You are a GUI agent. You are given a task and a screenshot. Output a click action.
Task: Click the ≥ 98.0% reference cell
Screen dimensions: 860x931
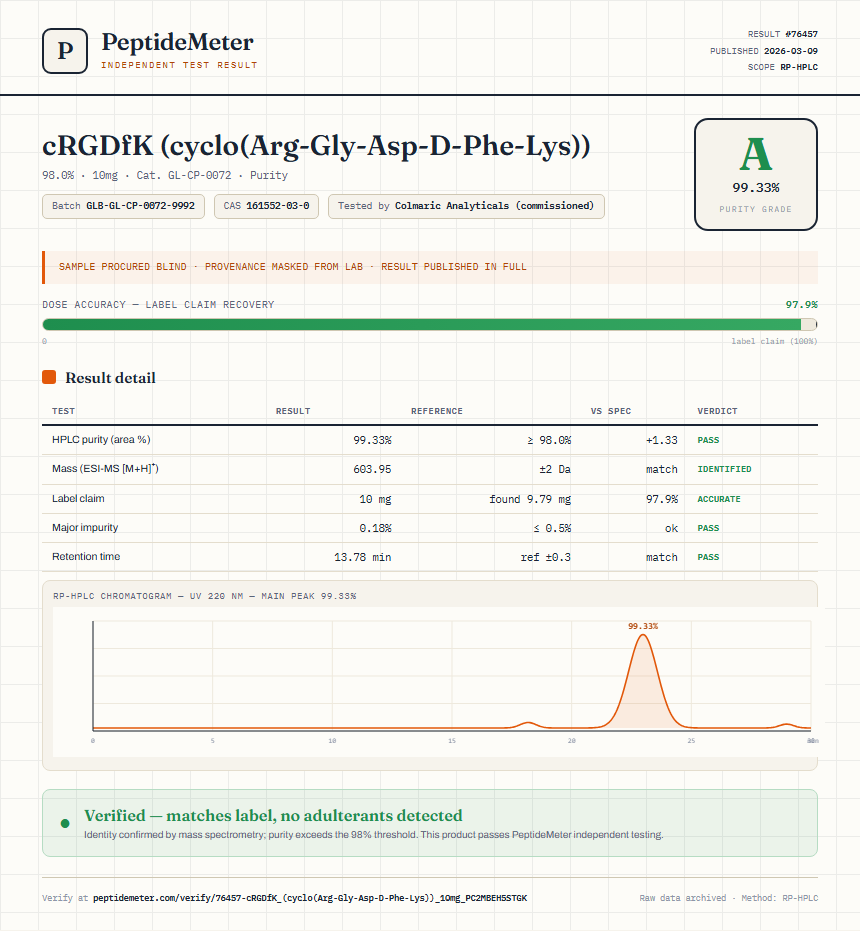click(x=549, y=440)
